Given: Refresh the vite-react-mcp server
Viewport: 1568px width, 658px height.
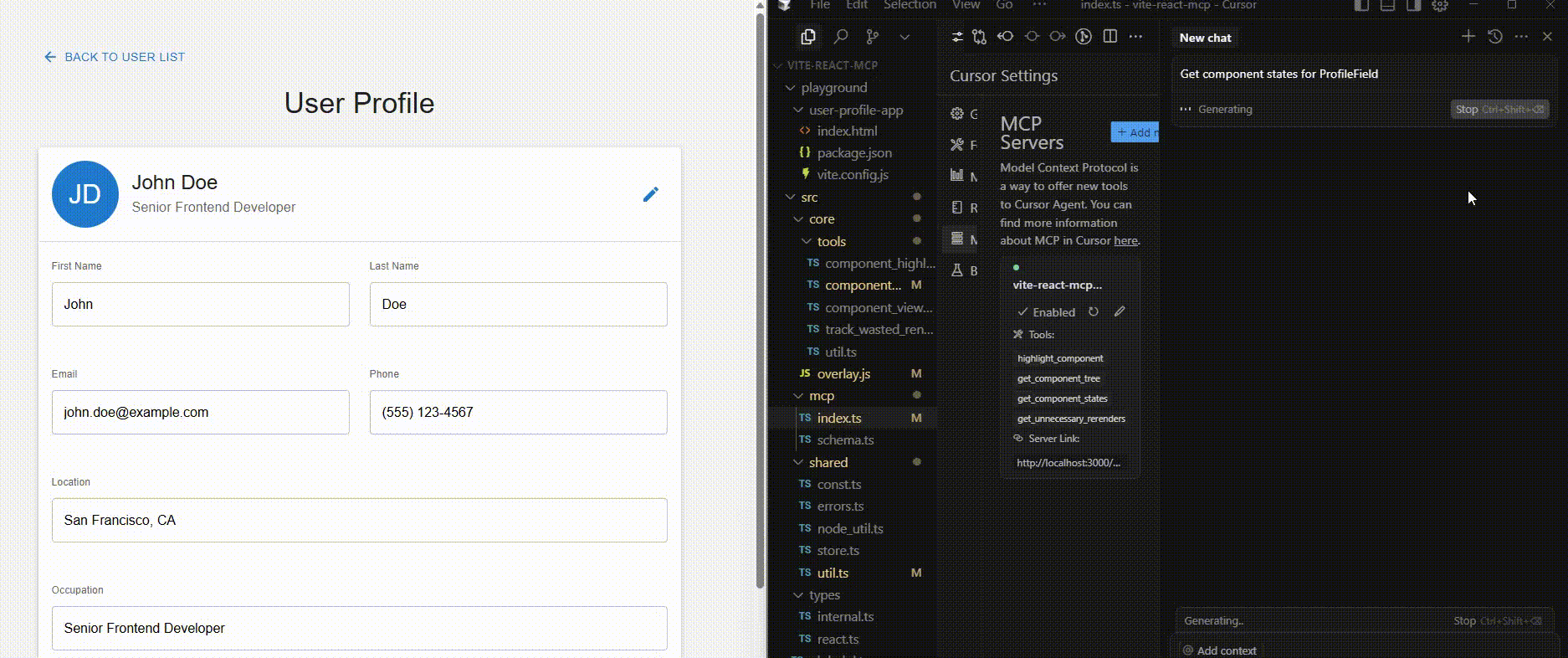Looking at the screenshot, I should coord(1093,311).
